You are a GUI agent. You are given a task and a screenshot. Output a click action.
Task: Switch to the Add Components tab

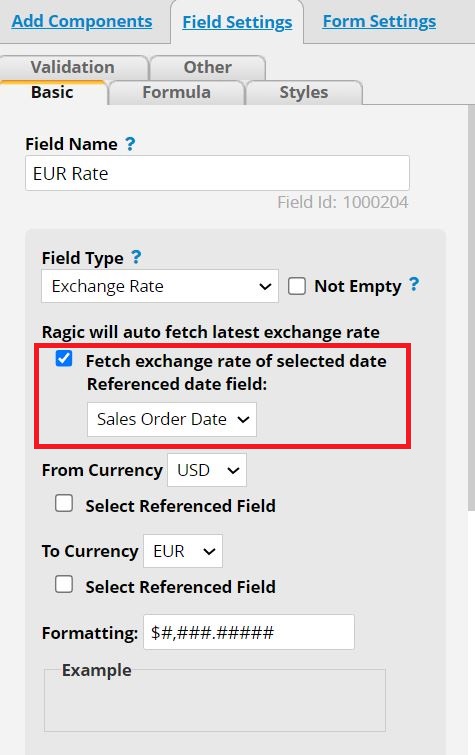click(x=82, y=21)
